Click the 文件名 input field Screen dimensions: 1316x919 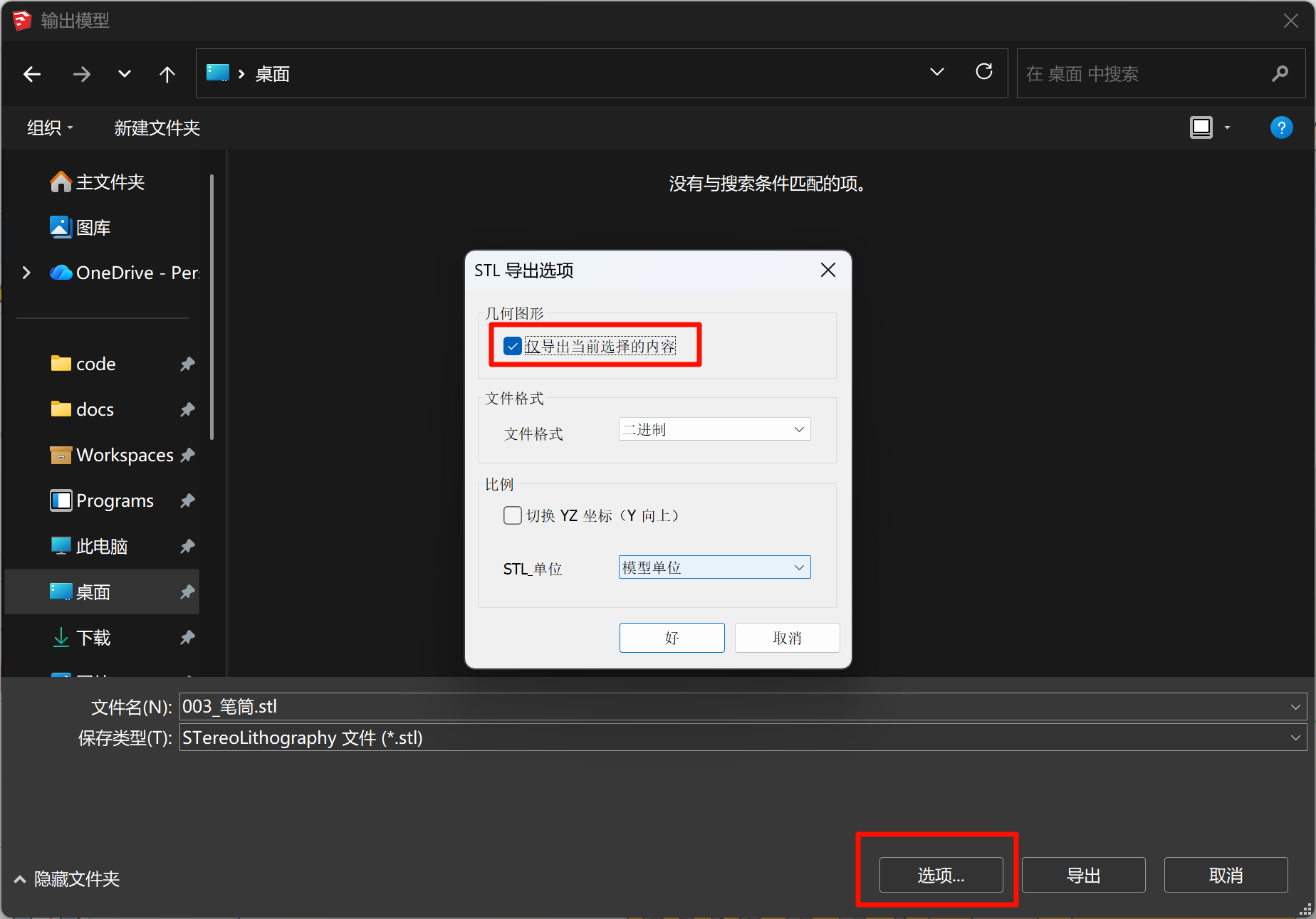coord(733,707)
